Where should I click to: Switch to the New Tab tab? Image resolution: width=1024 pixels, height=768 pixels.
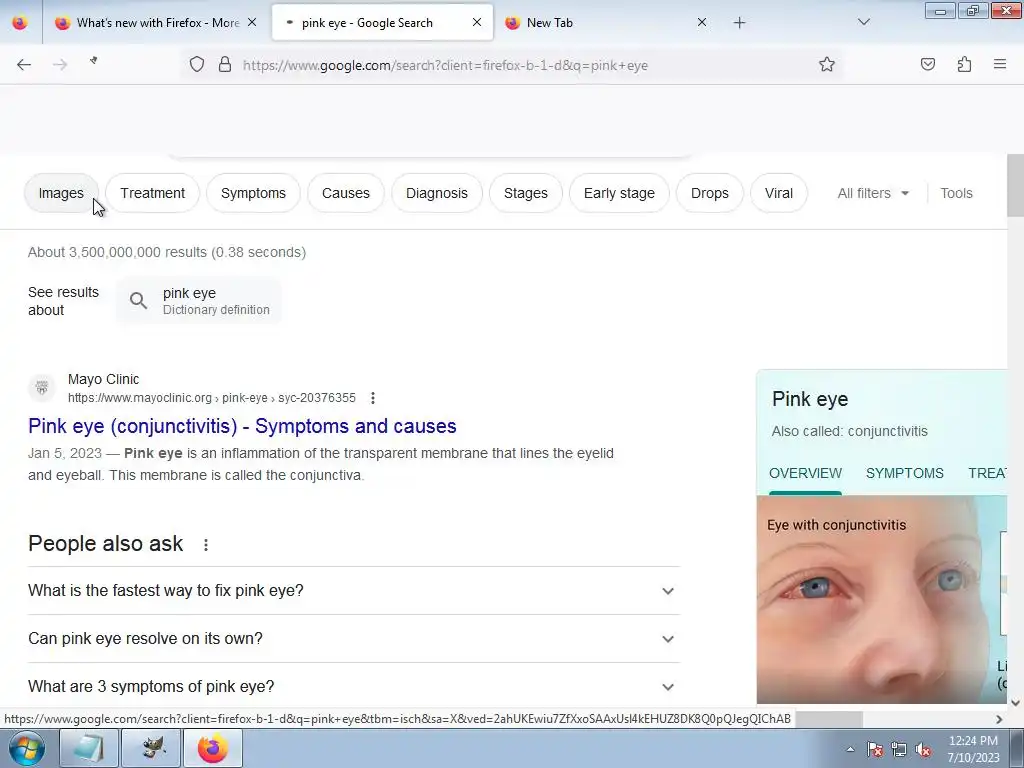pyautogui.click(x=606, y=23)
